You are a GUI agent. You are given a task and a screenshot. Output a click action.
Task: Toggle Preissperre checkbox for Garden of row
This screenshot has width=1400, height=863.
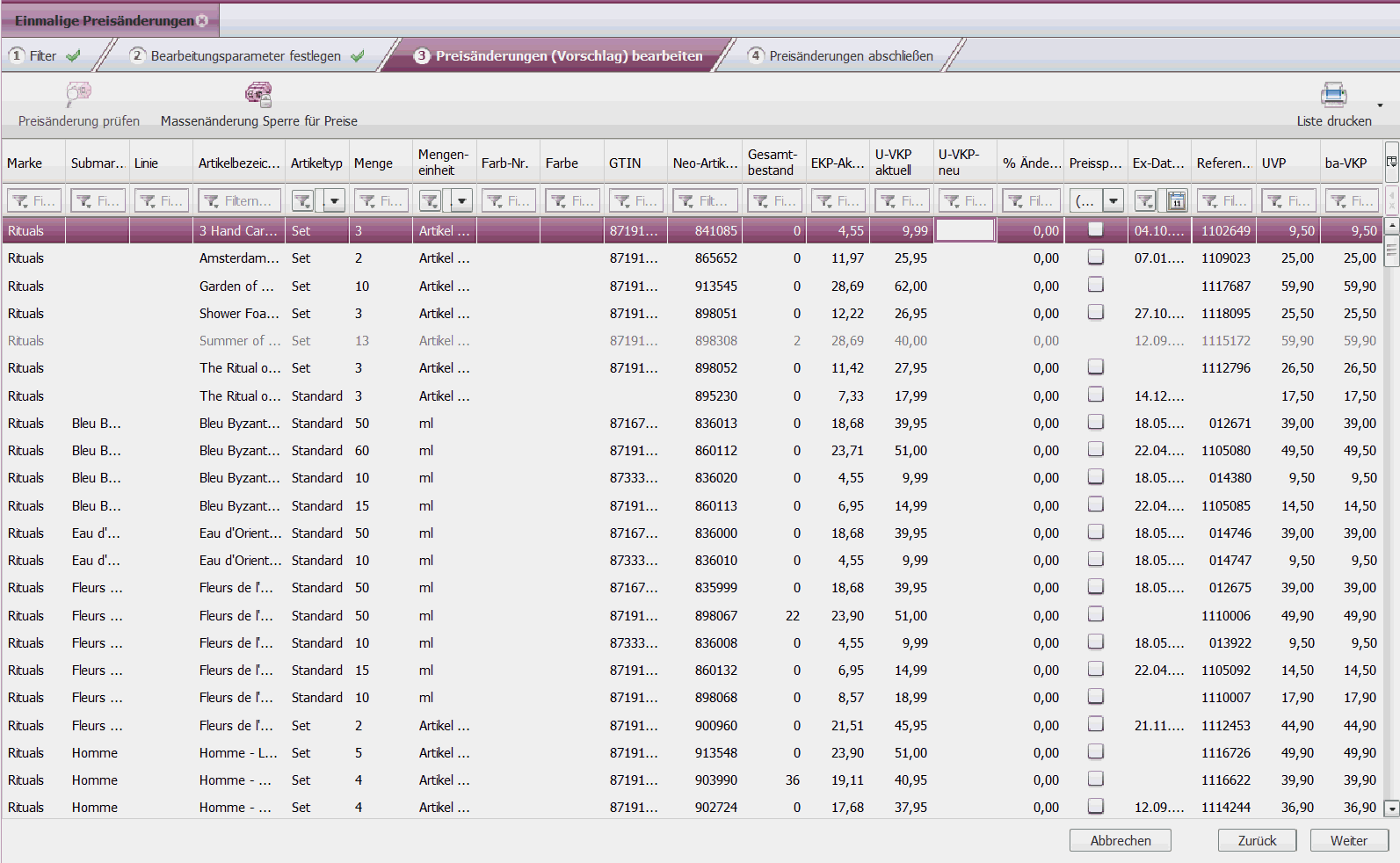click(x=1095, y=285)
